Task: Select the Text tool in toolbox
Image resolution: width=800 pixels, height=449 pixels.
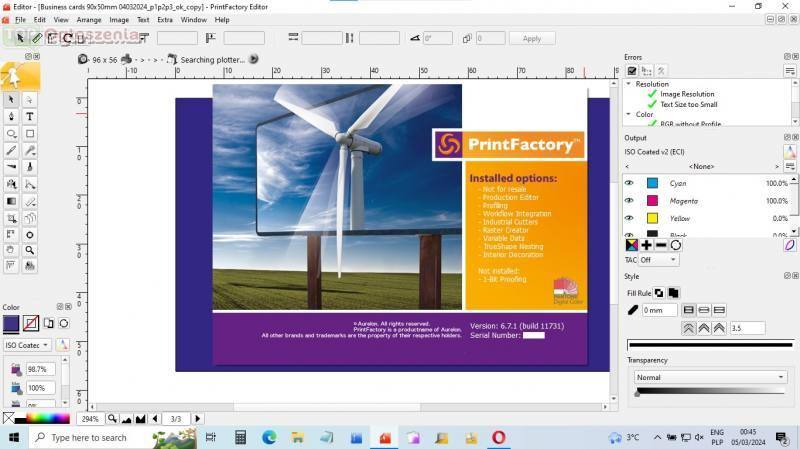Action: (x=30, y=116)
